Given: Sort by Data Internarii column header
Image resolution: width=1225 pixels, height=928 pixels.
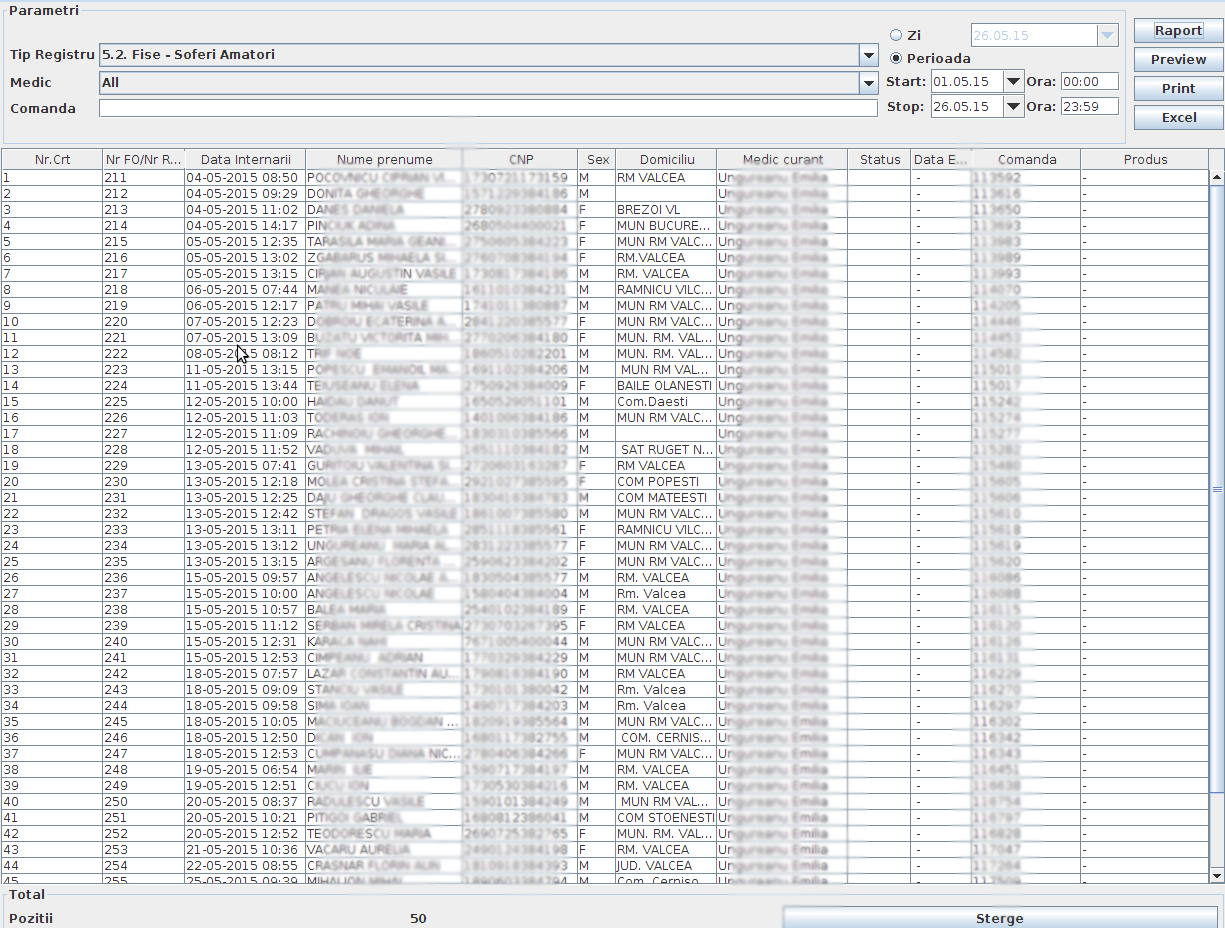Looking at the screenshot, I should click(245, 159).
